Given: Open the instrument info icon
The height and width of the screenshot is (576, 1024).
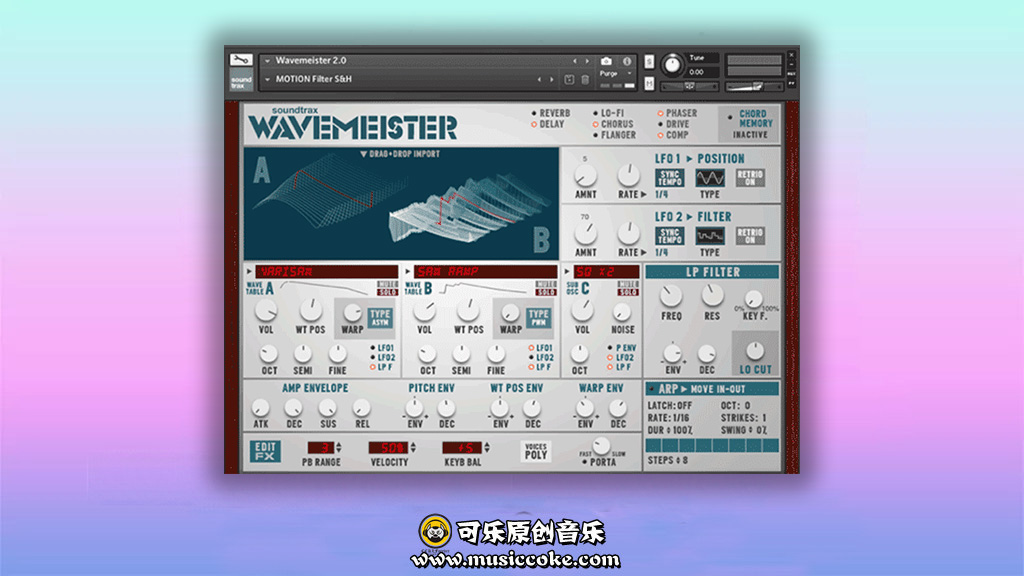Looking at the screenshot, I should click(627, 61).
